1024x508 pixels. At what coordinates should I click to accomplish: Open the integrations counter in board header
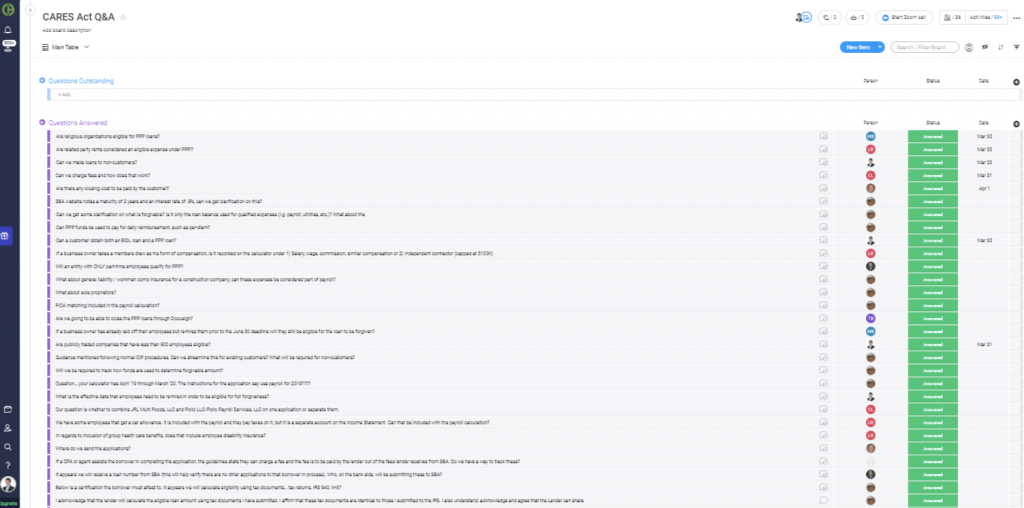coord(831,18)
